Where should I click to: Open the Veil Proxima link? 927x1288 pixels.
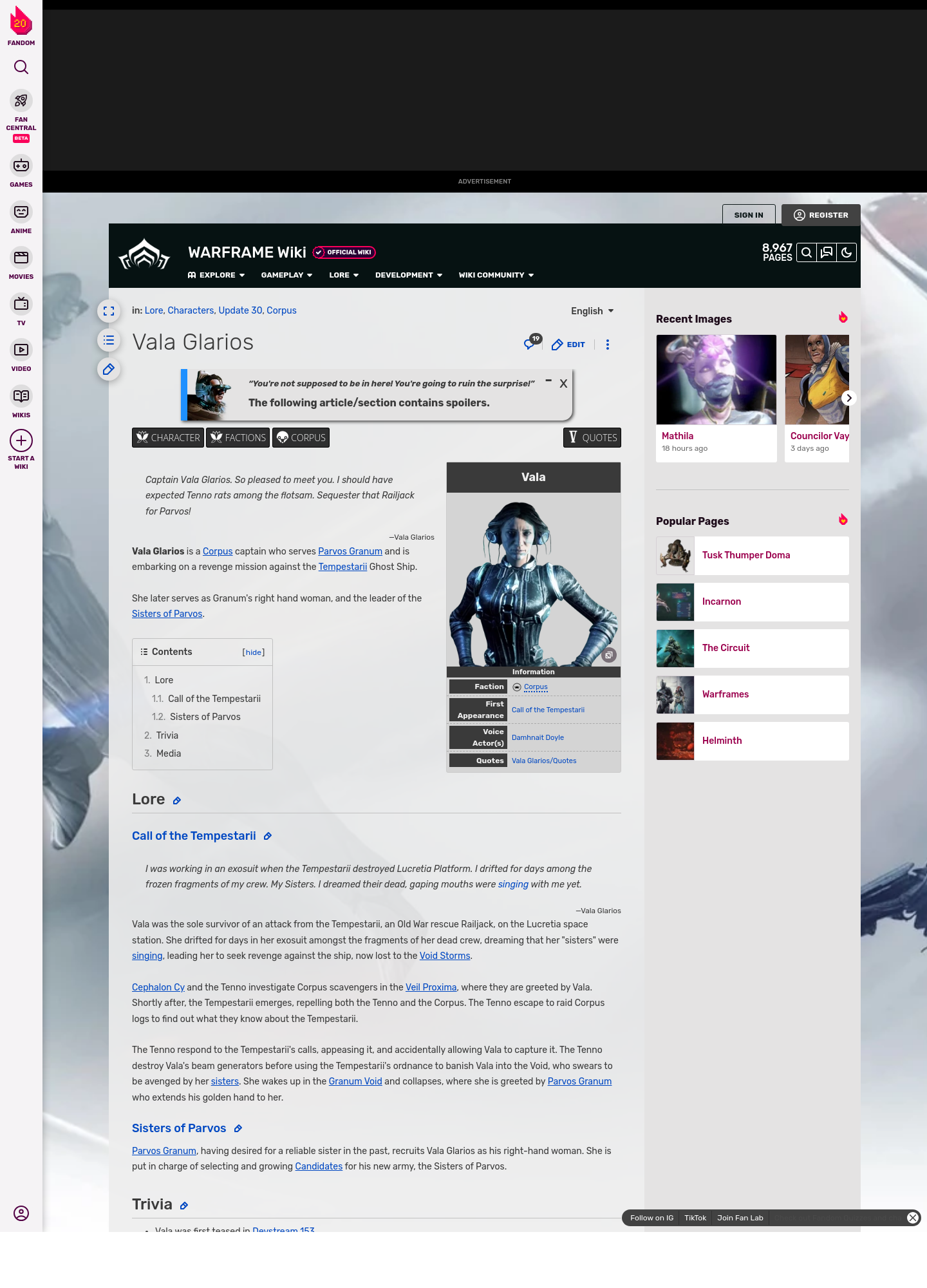(431, 987)
